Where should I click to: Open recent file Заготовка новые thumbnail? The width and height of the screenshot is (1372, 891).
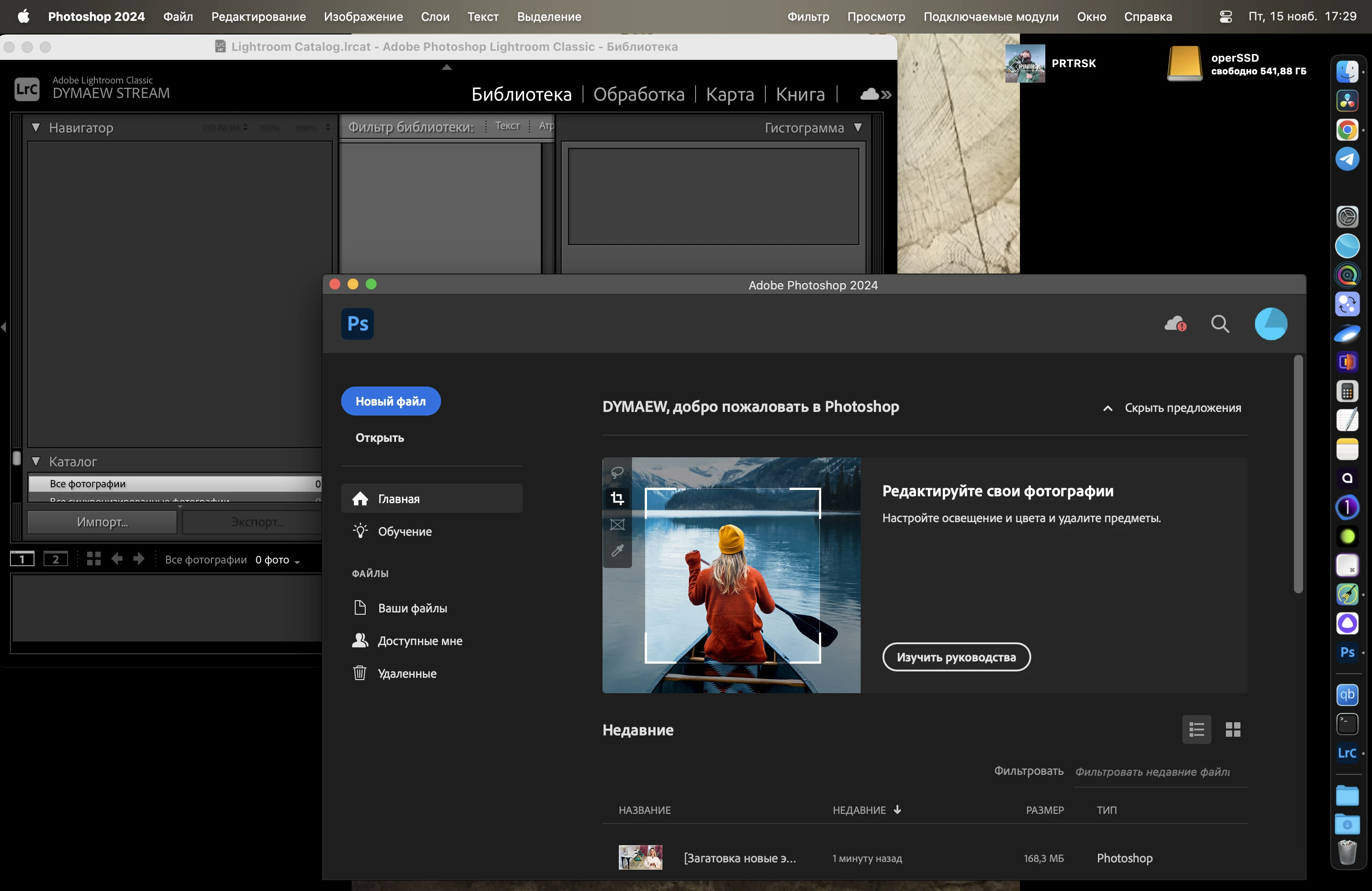pos(640,857)
